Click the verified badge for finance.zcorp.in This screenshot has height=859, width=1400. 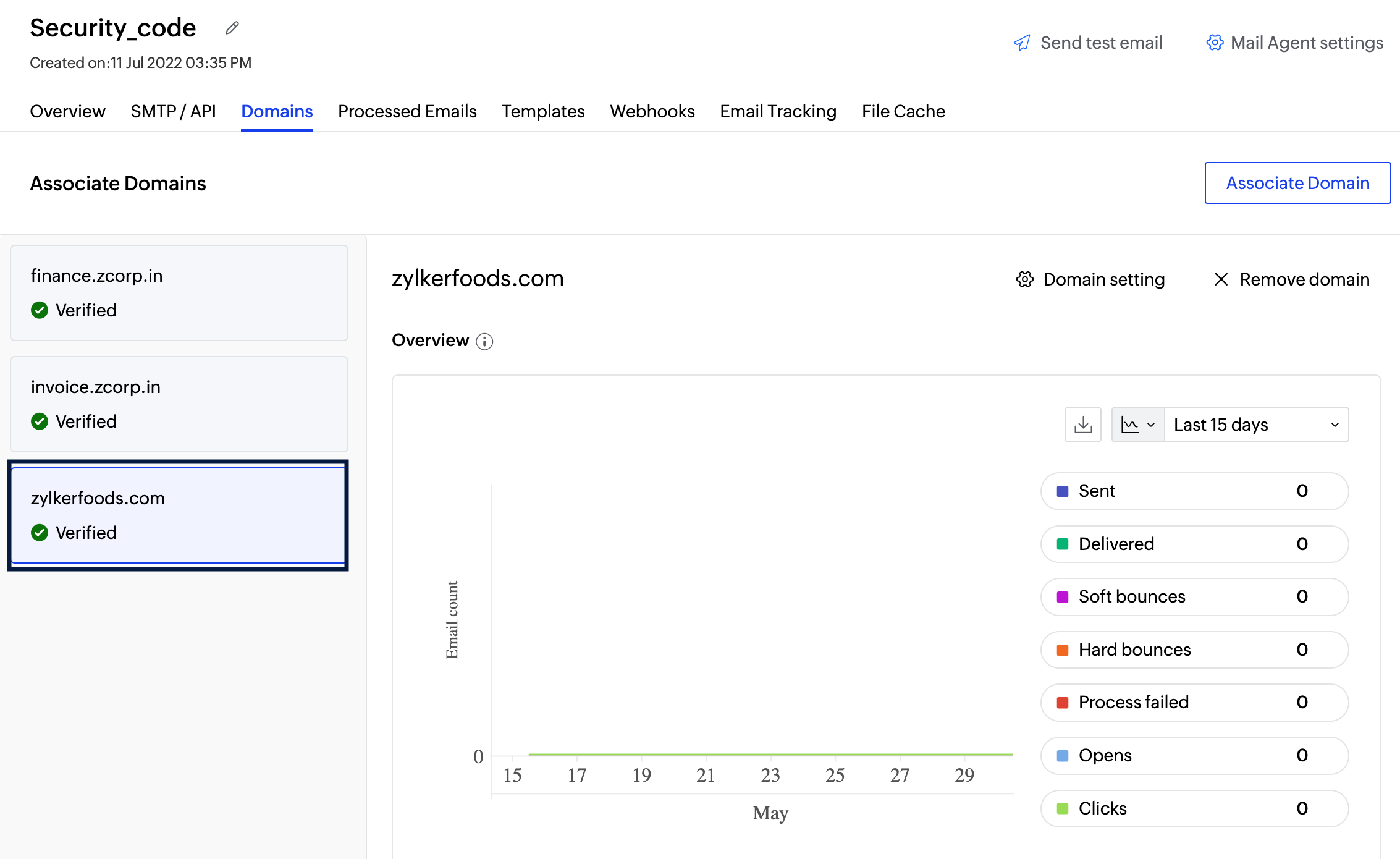40,310
